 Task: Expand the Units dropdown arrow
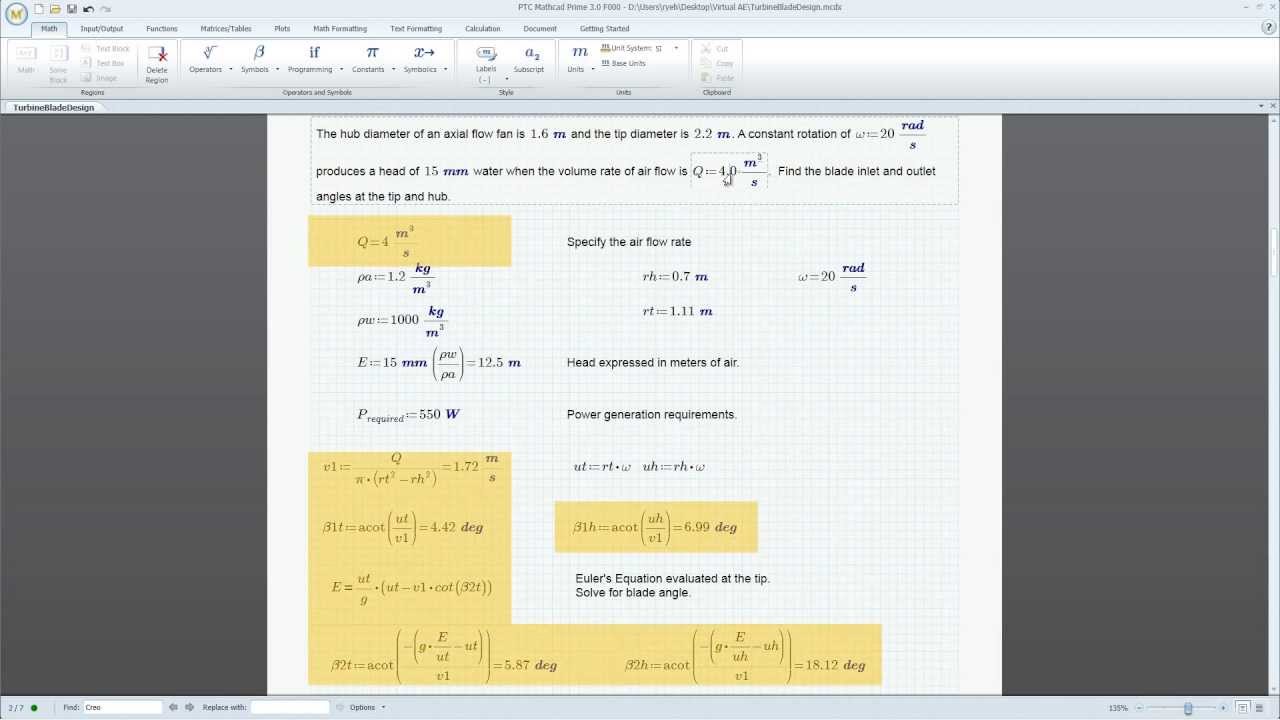click(x=593, y=69)
